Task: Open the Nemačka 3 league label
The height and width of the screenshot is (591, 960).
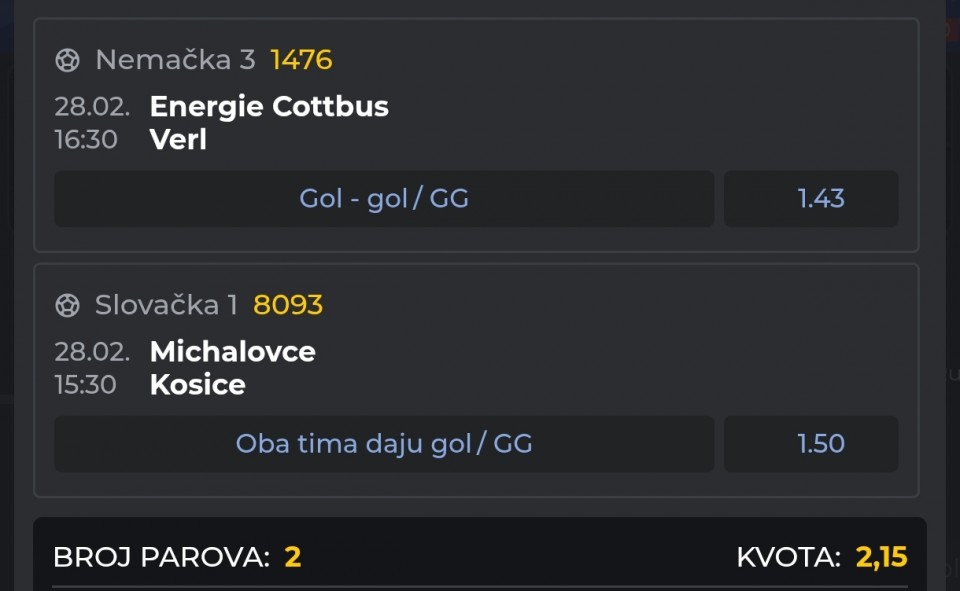Action: pyautogui.click(x=175, y=60)
